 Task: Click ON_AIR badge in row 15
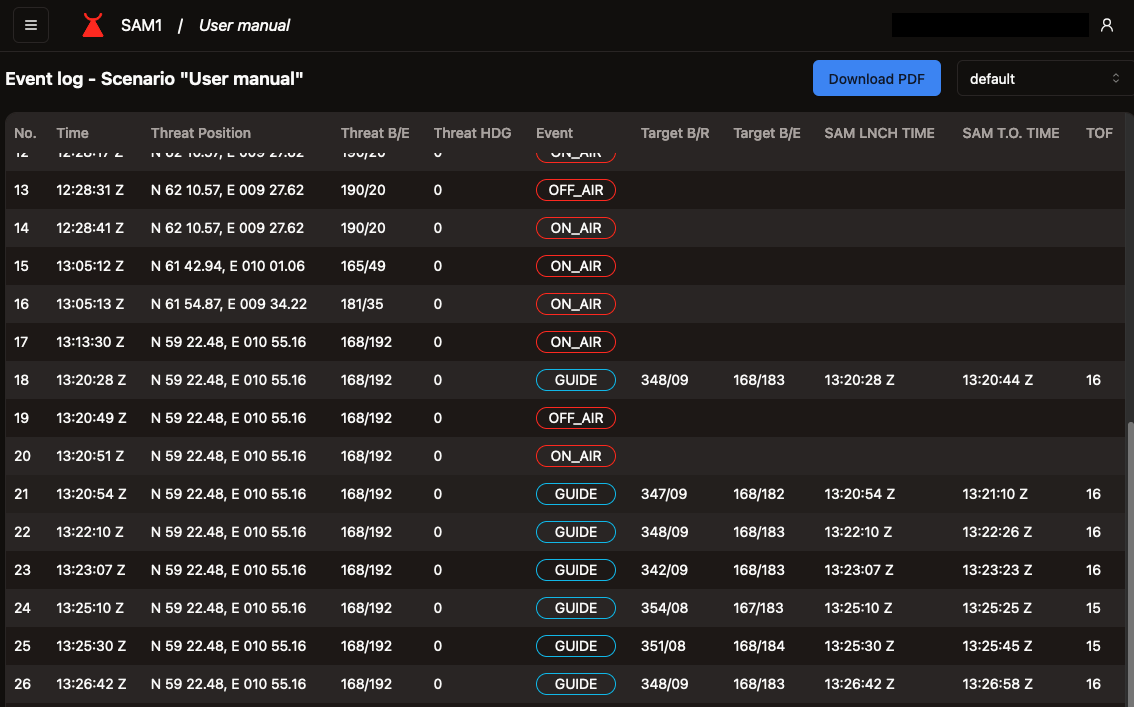pyautogui.click(x=576, y=266)
